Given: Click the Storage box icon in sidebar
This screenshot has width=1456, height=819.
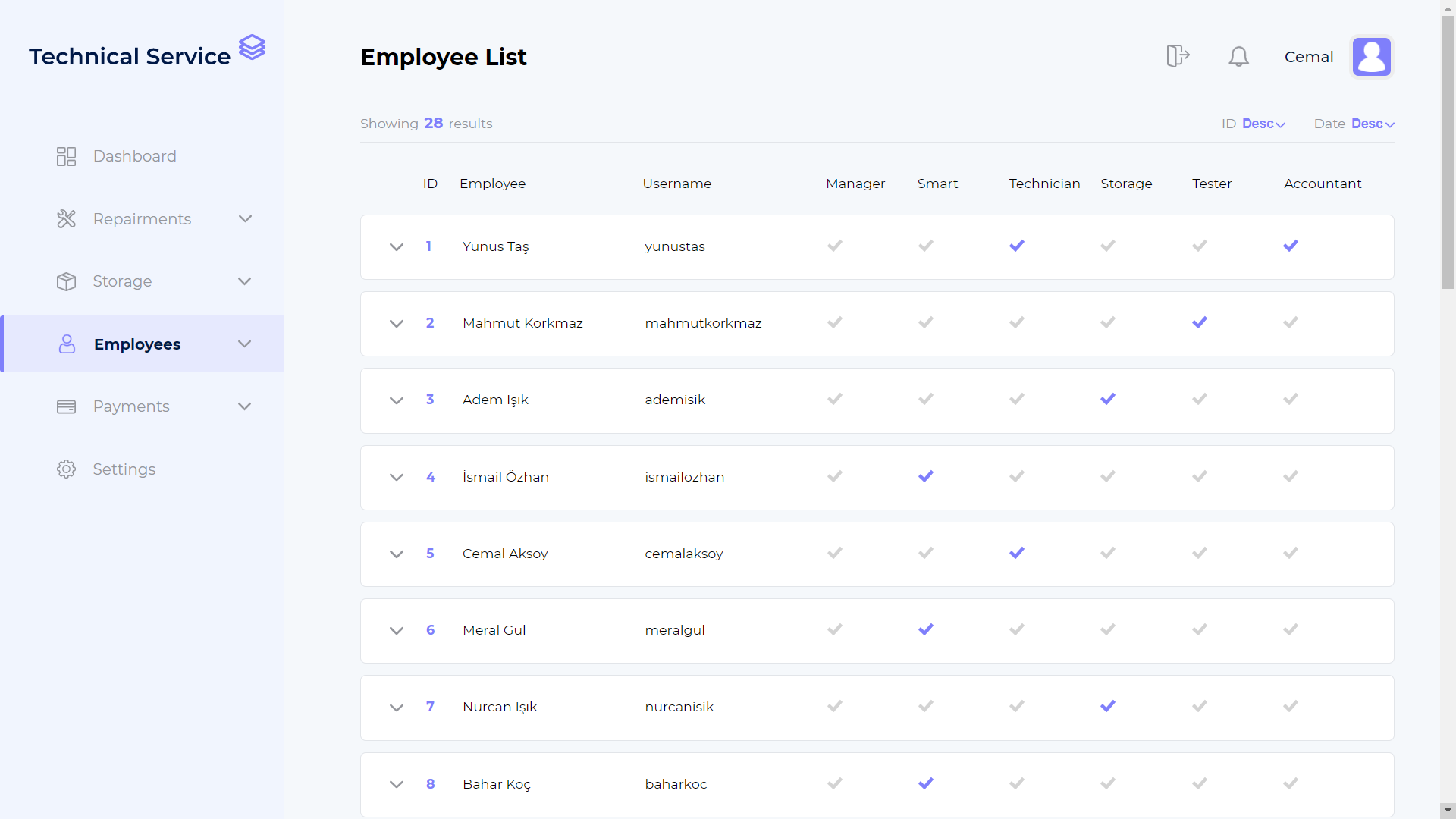Looking at the screenshot, I should point(66,281).
